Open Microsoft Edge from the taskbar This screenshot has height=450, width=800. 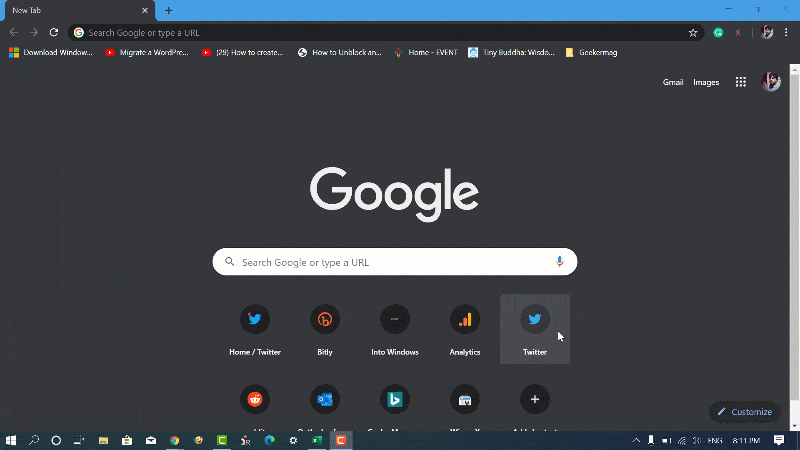269,440
